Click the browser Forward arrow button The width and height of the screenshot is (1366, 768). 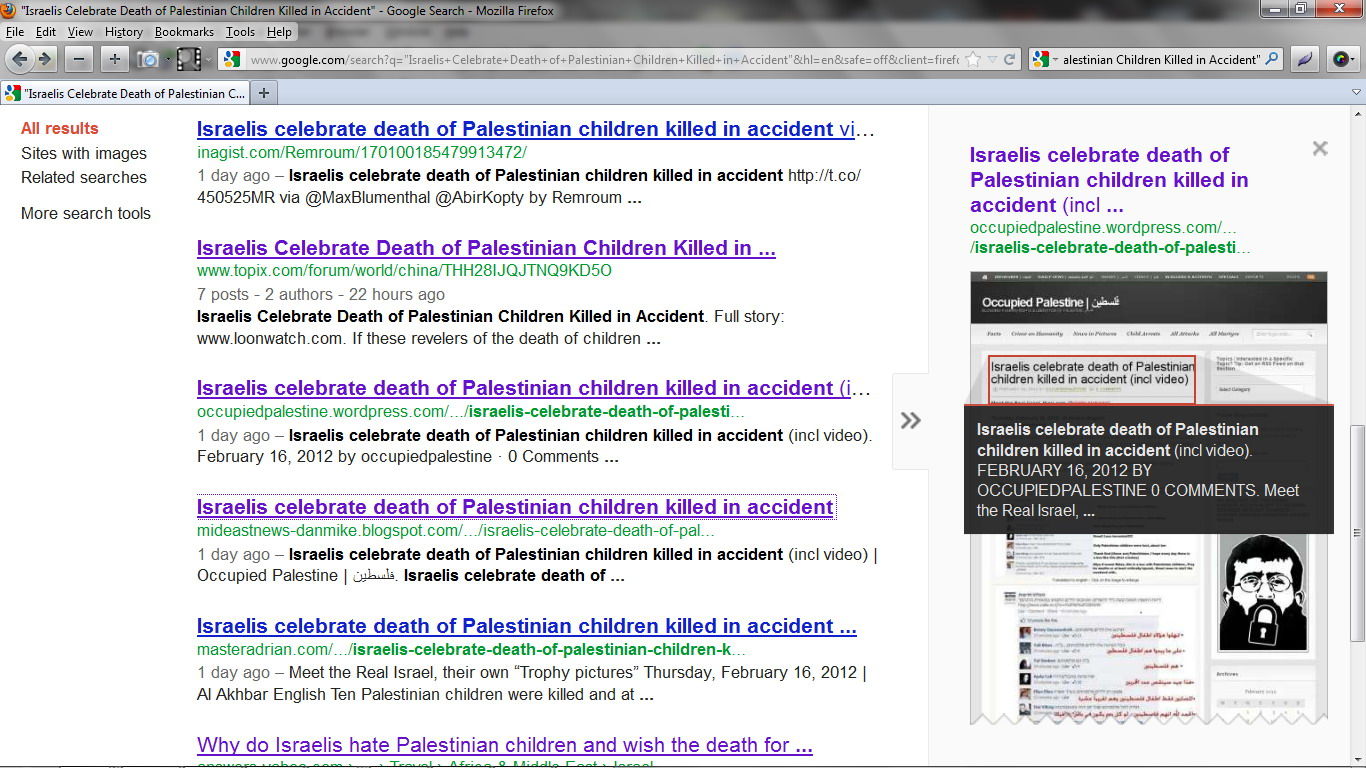click(x=45, y=59)
